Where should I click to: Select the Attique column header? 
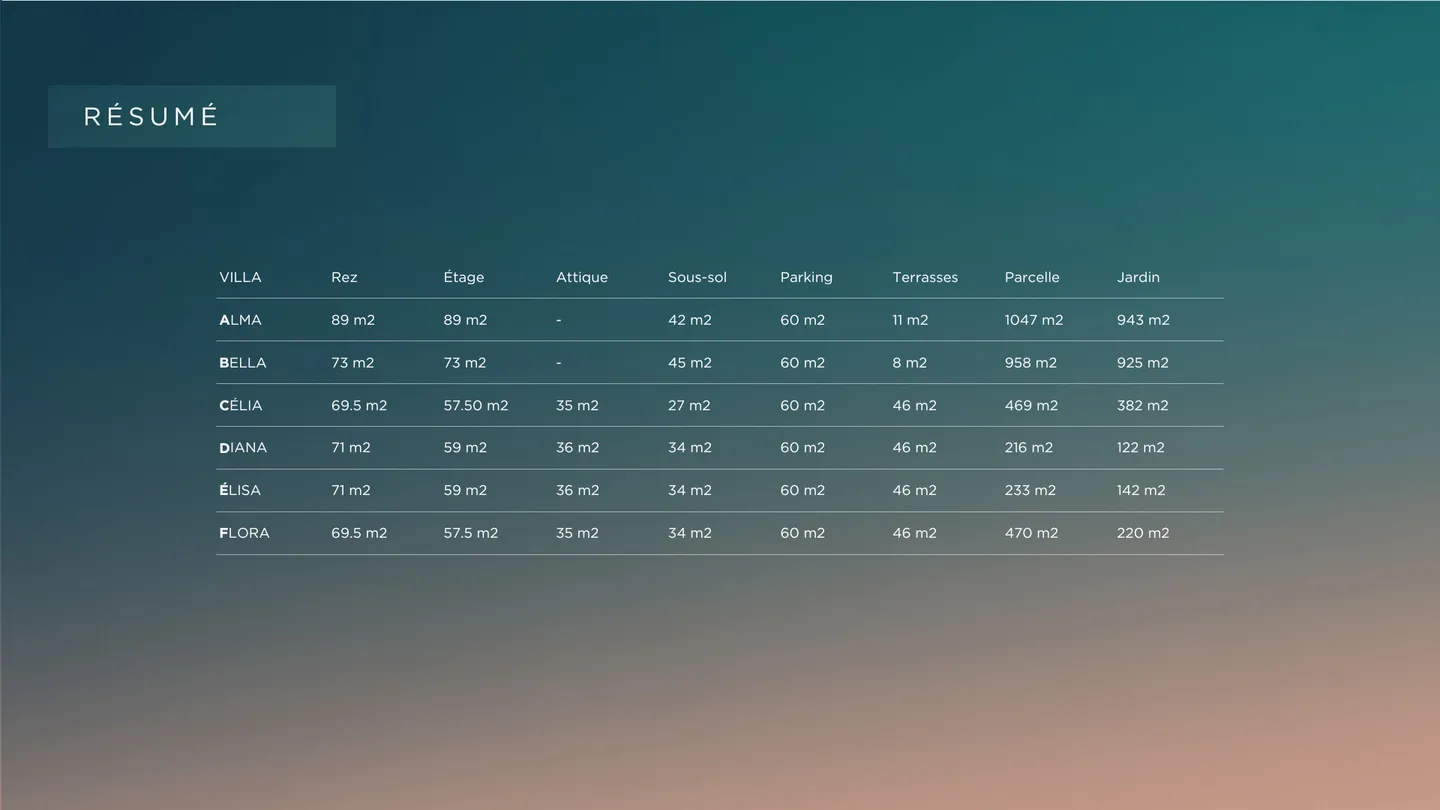point(582,277)
